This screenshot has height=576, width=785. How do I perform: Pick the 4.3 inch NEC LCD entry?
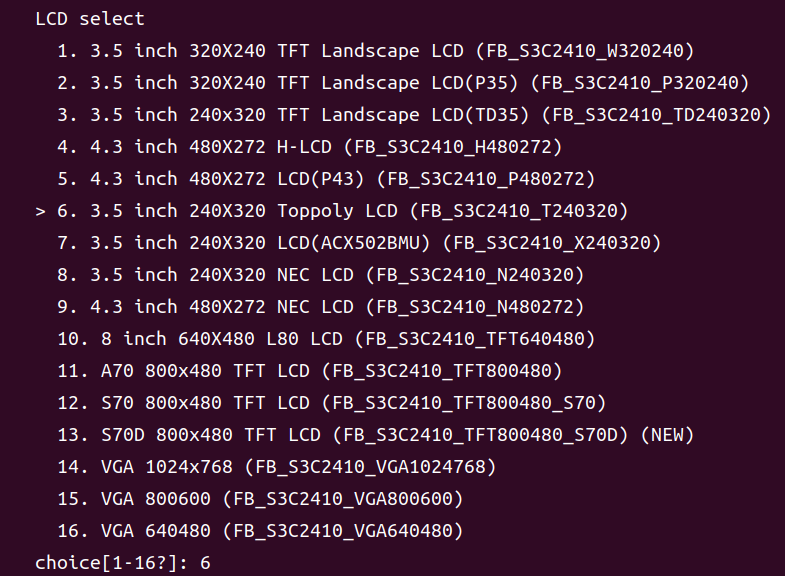[321, 307]
